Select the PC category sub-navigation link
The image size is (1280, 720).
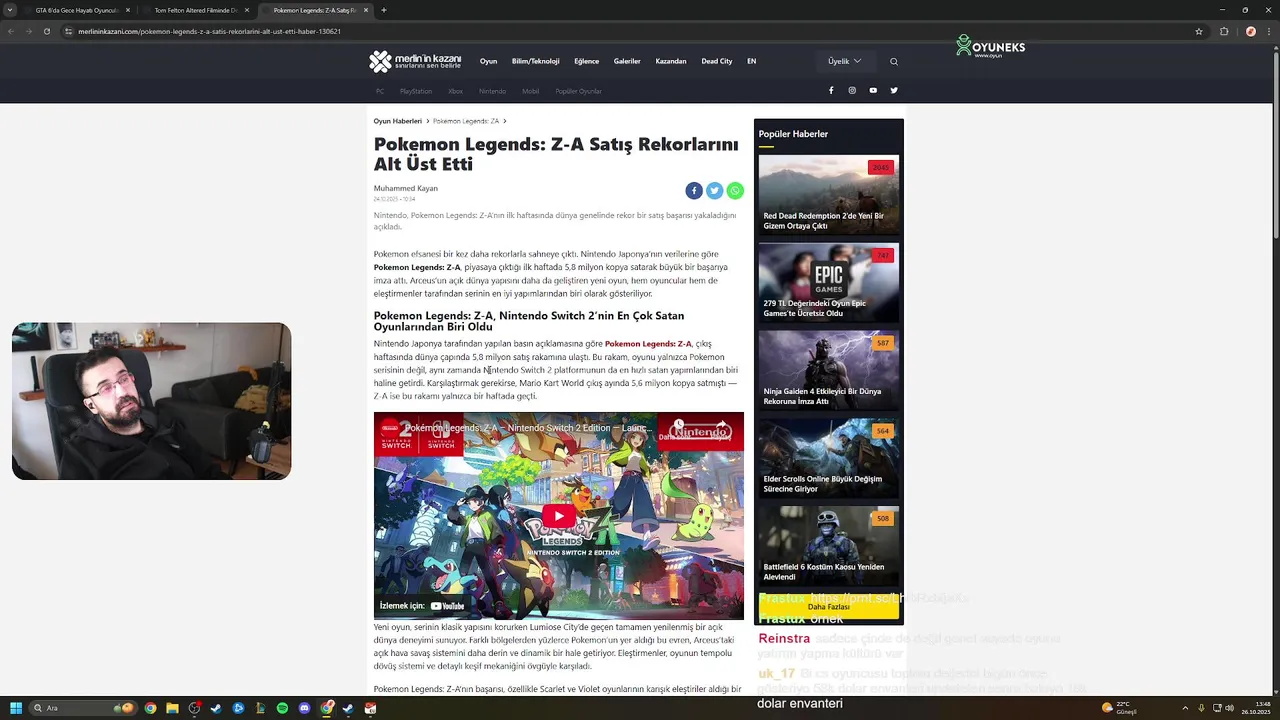380,91
